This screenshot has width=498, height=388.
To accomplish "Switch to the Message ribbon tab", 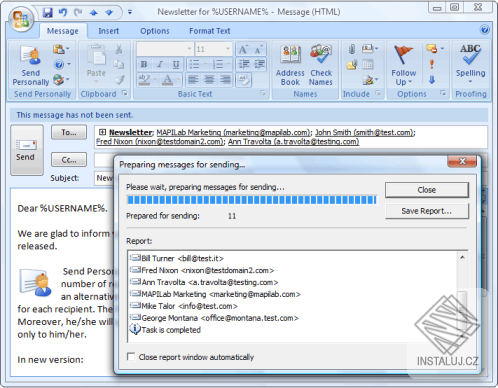I will click(63, 31).
